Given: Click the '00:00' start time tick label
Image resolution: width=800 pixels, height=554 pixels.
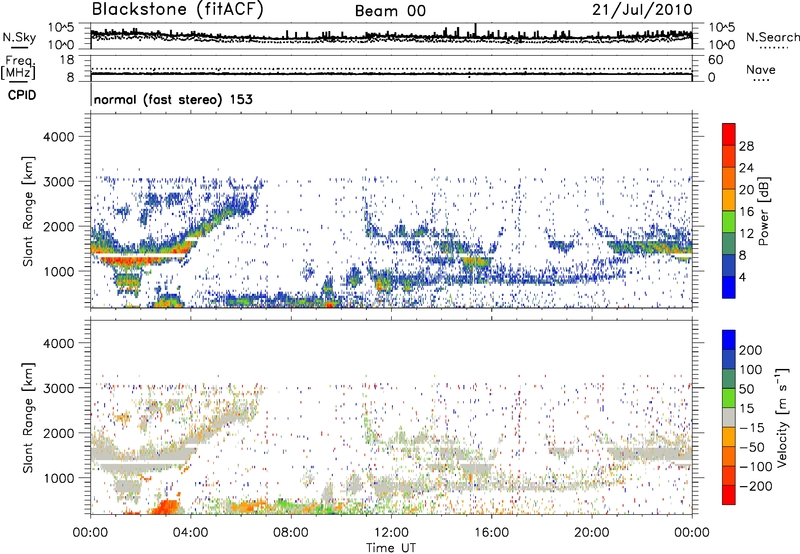Looking at the screenshot, I should click(x=90, y=533).
